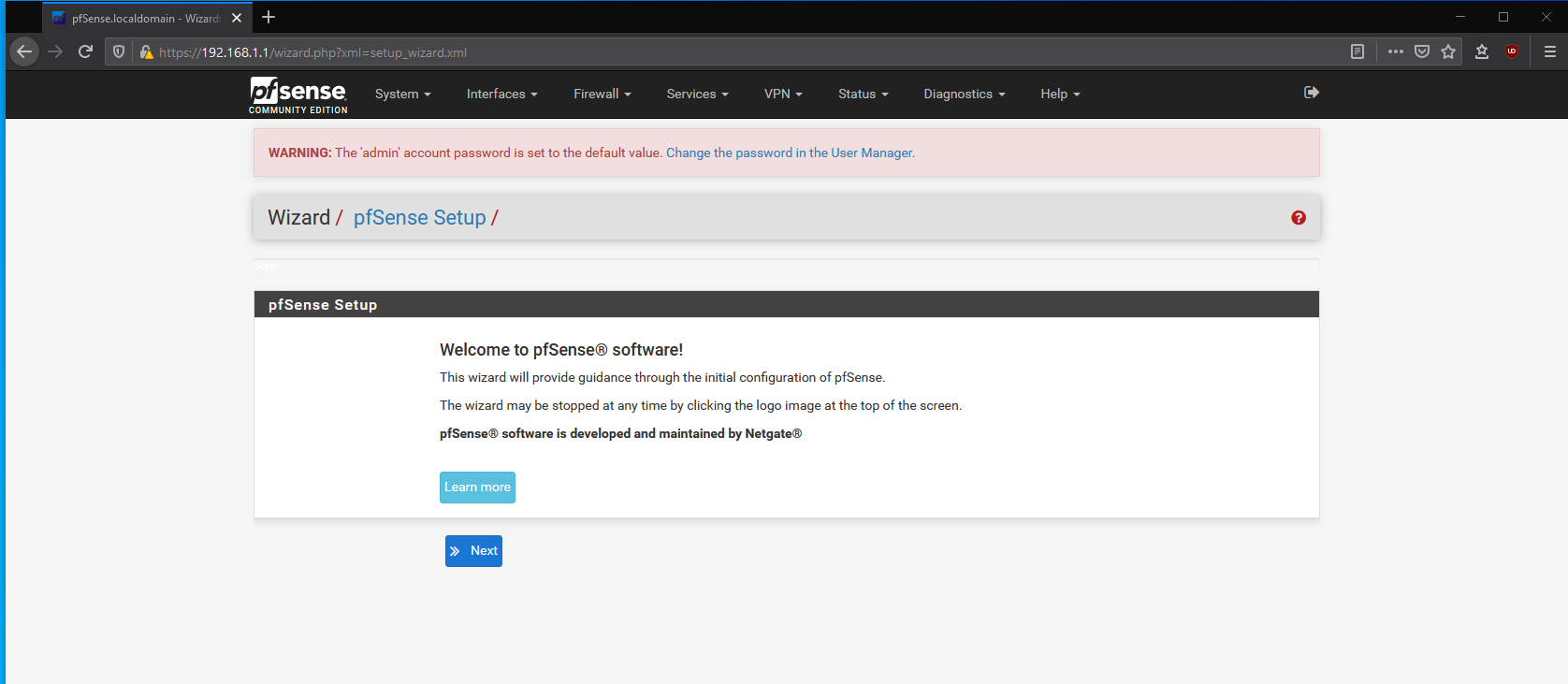
Task: Minimize the browser window
Action: [x=1460, y=17]
